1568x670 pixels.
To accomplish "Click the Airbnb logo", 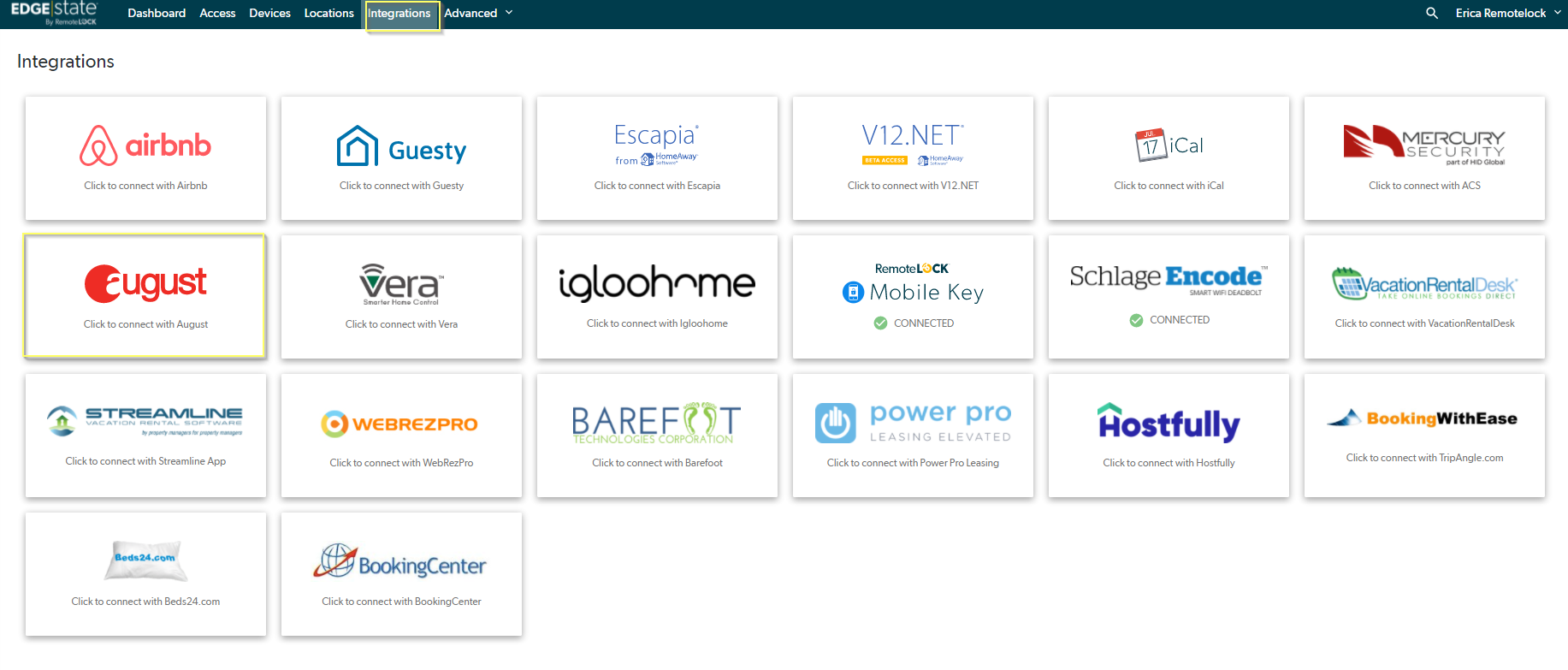I will (x=145, y=145).
